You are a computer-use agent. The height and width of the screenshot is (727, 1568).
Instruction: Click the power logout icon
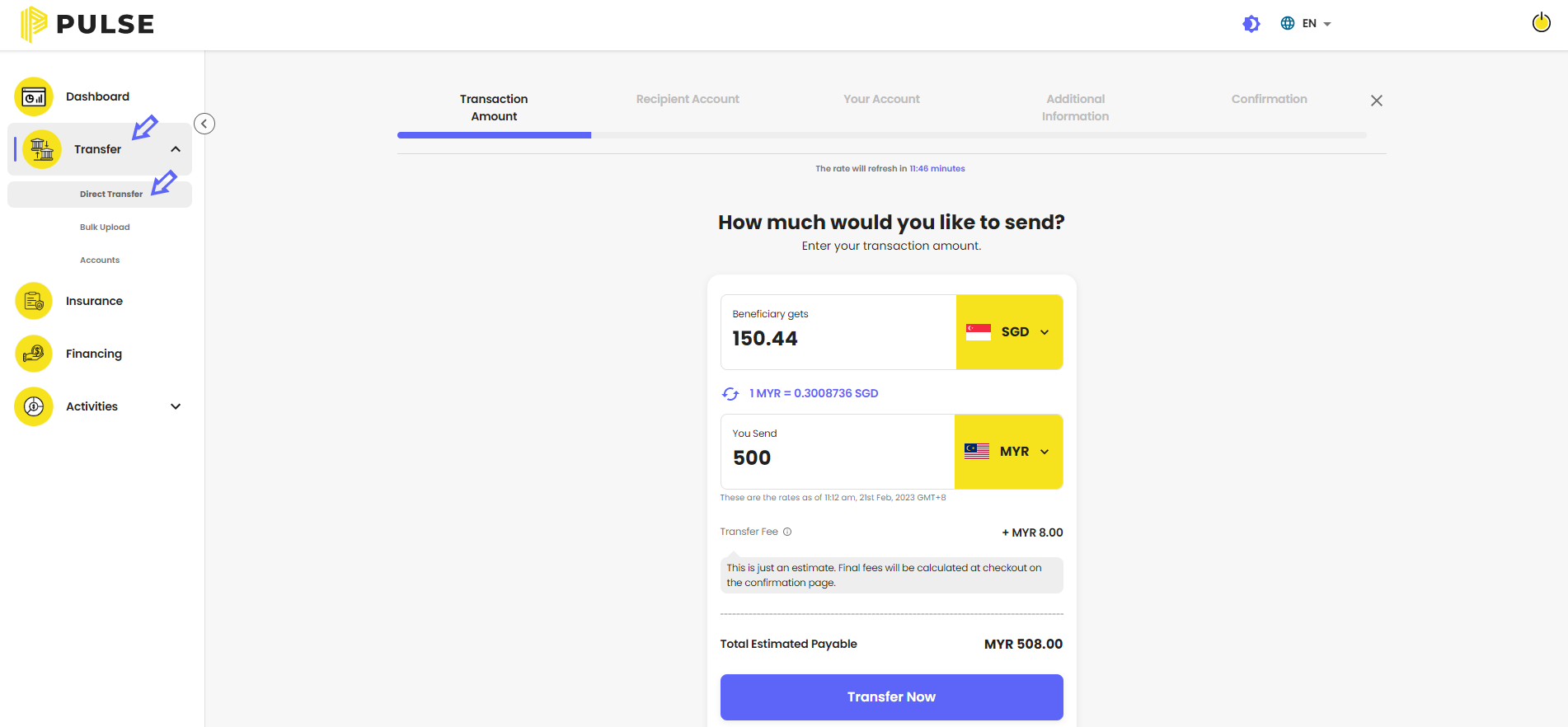point(1541,22)
